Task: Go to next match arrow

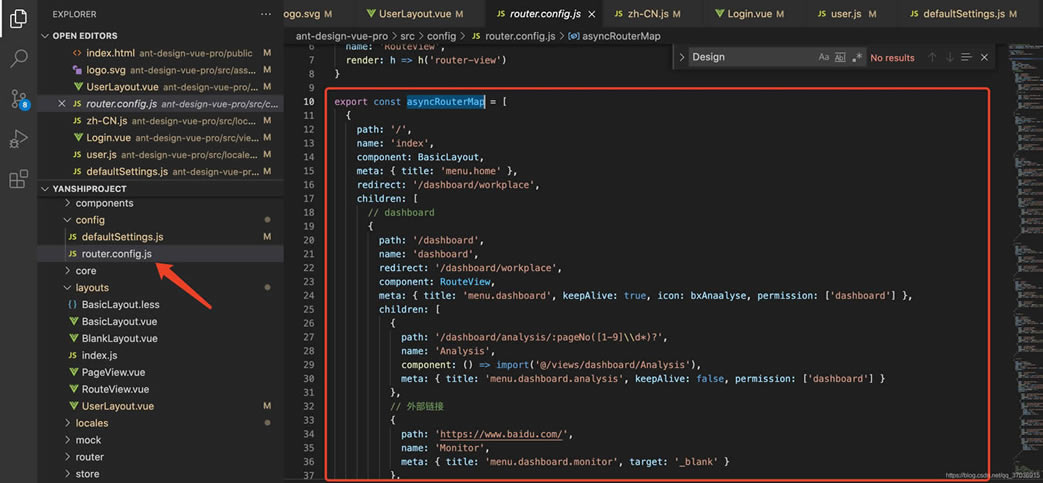Action: pyautogui.click(x=950, y=57)
